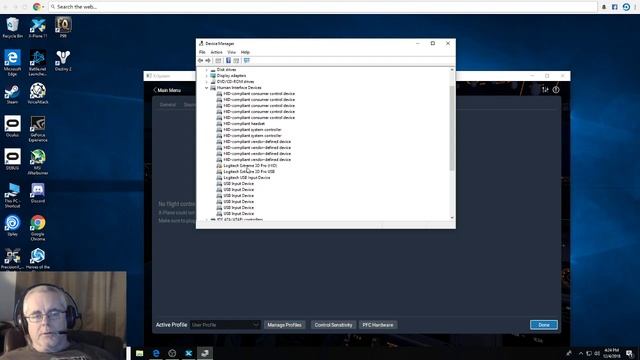Image resolution: width=640 pixels, height=360 pixels.
Task: Open the Uplay desktop shortcut
Action: coord(12,226)
